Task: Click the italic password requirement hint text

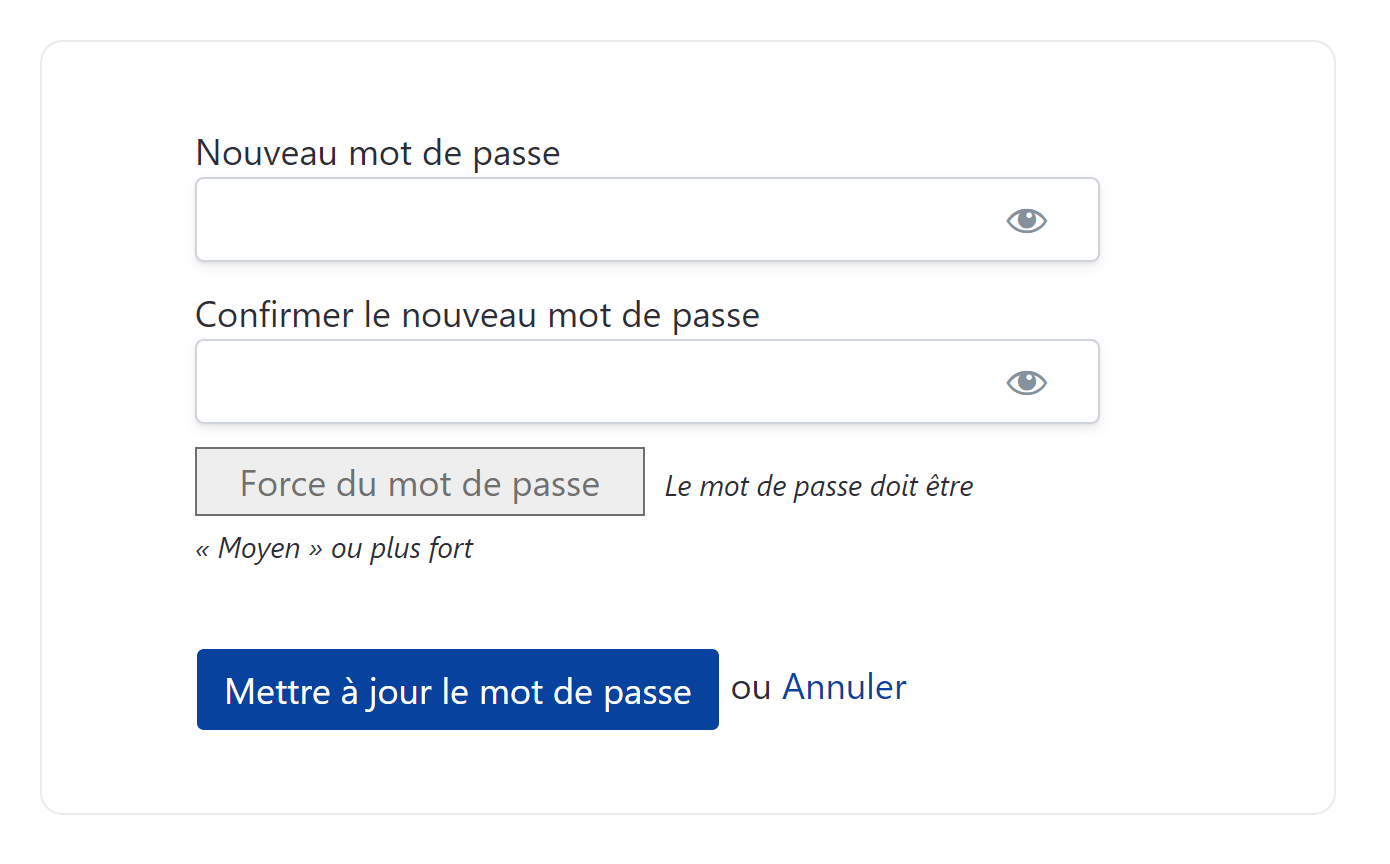Action: pos(818,486)
